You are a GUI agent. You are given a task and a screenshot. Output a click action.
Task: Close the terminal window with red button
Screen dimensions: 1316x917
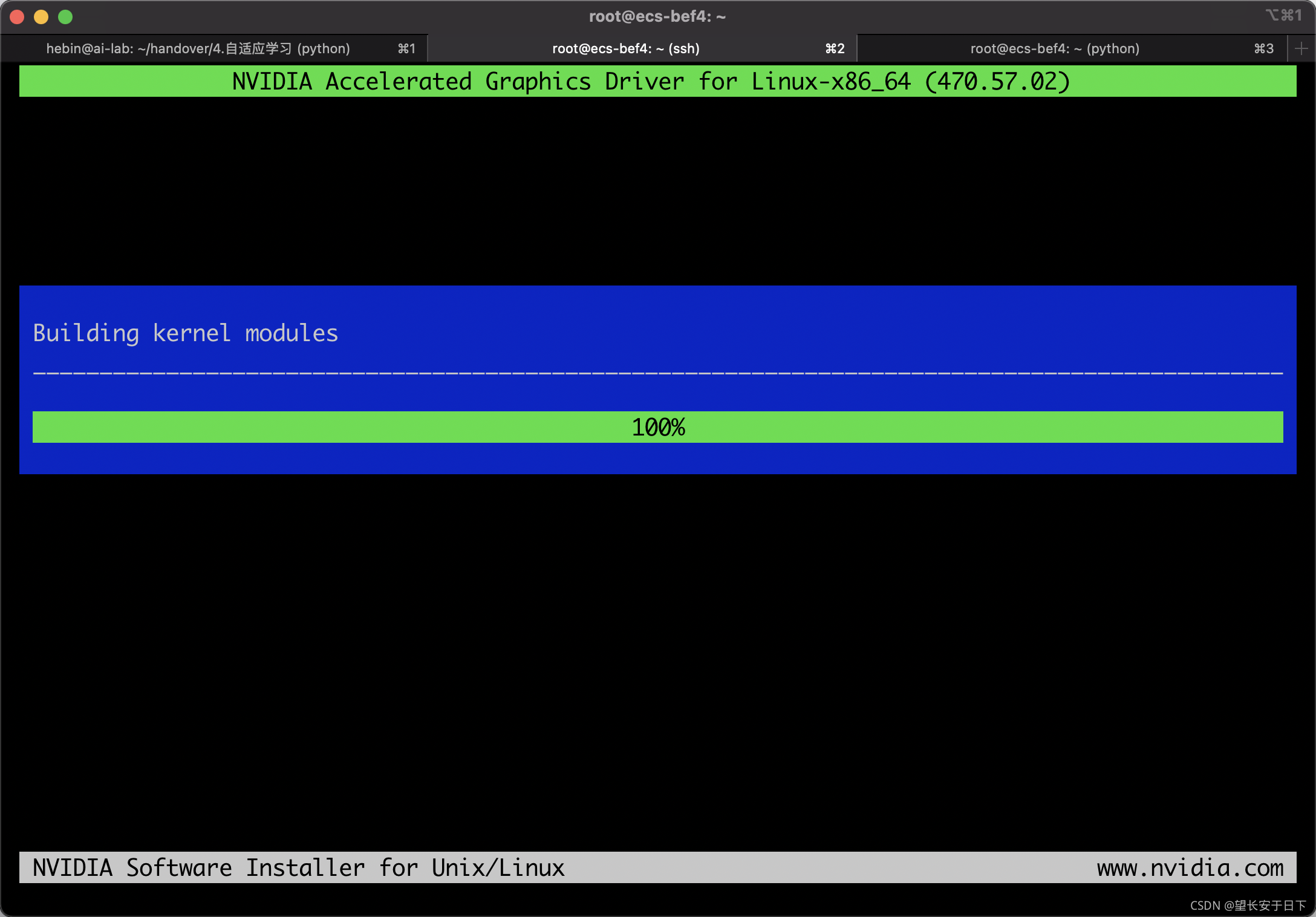(17, 17)
